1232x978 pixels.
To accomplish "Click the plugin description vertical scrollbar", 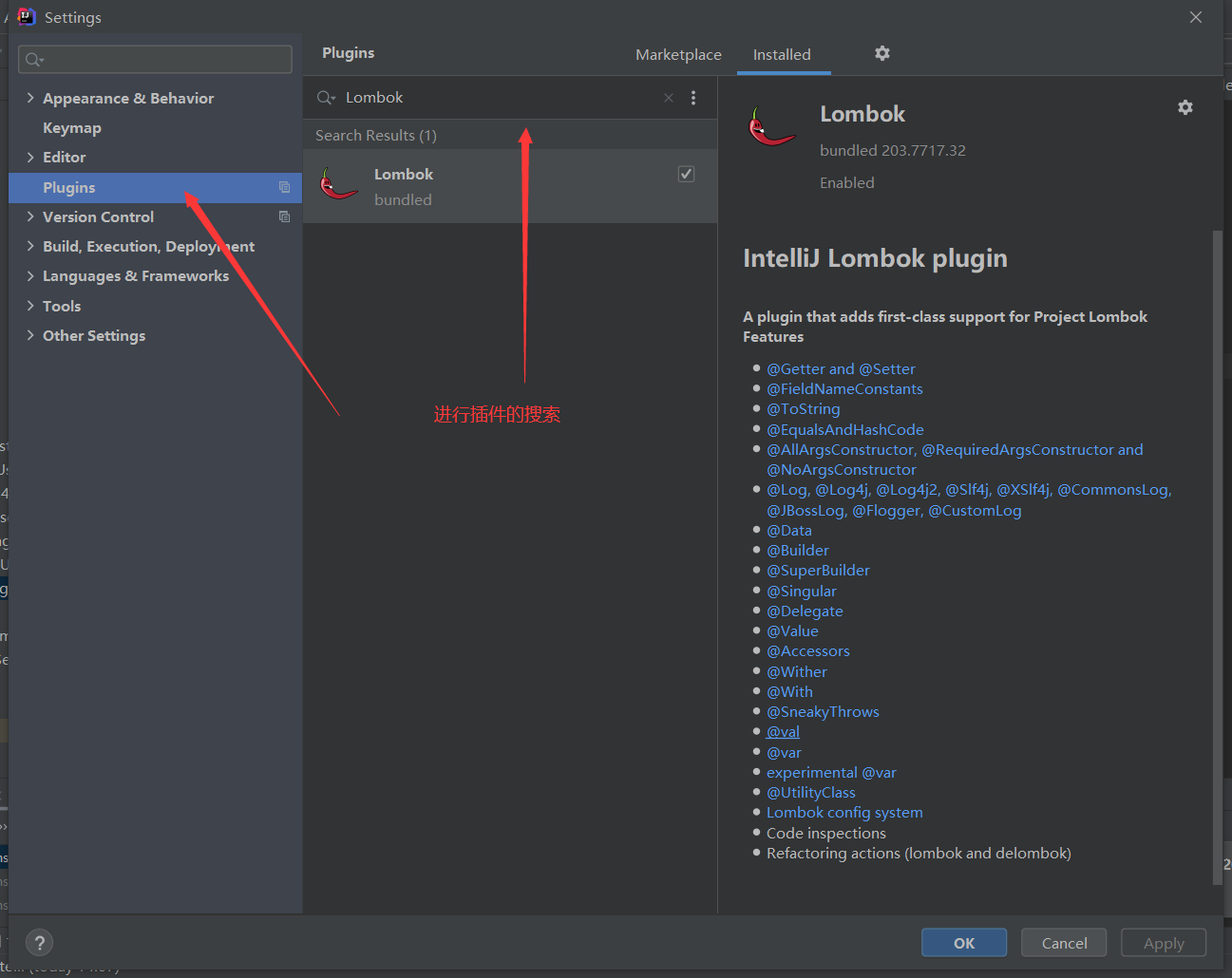I will [x=1218, y=556].
